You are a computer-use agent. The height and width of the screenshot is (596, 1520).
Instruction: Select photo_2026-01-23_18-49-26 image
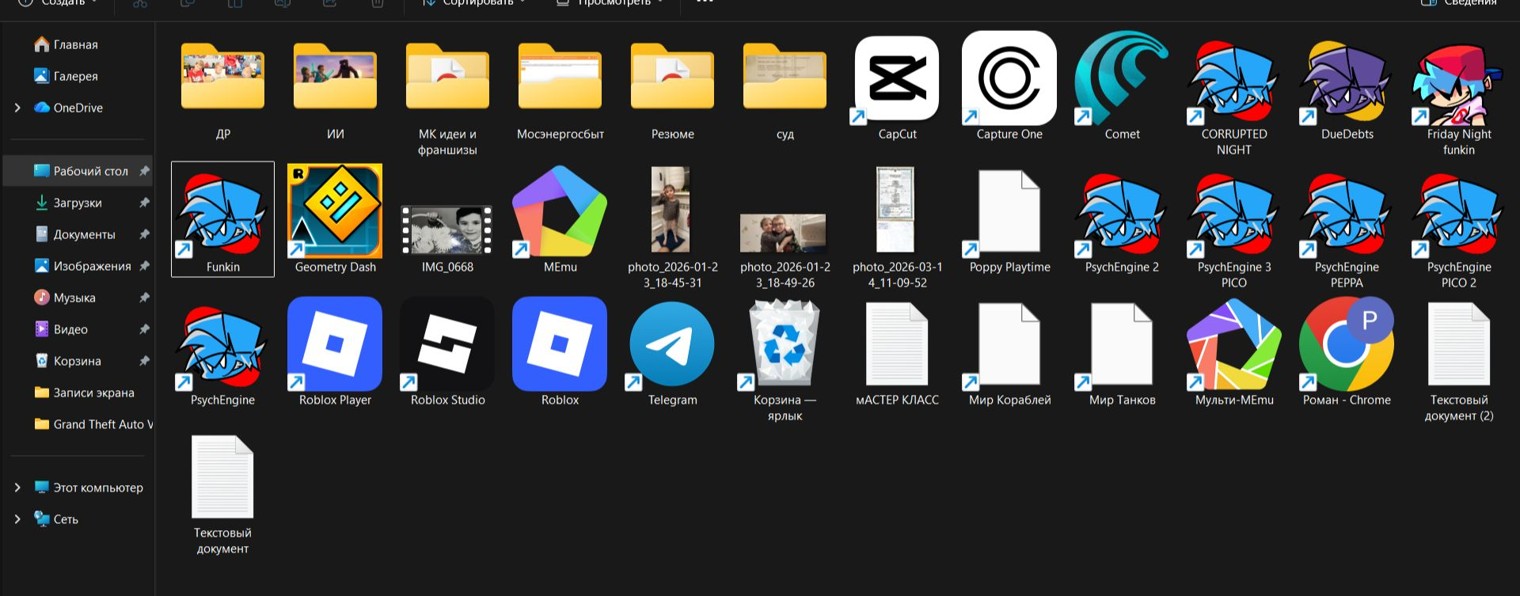click(x=785, y=250)
